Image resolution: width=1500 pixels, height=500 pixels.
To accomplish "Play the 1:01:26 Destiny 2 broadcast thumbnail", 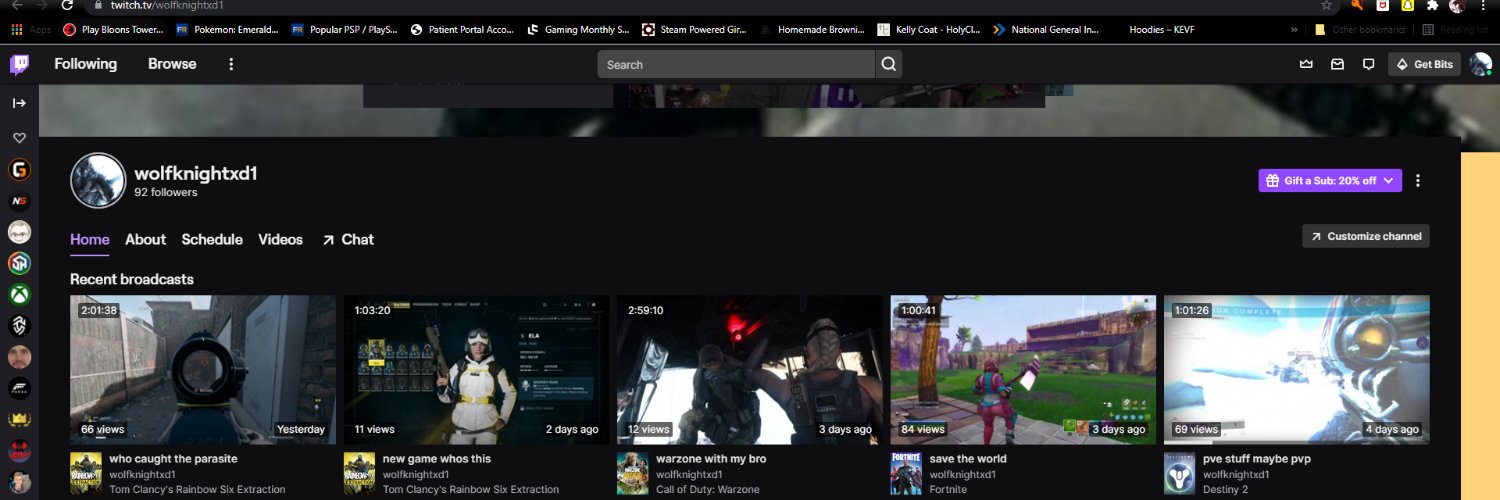I will point(1297,369).
